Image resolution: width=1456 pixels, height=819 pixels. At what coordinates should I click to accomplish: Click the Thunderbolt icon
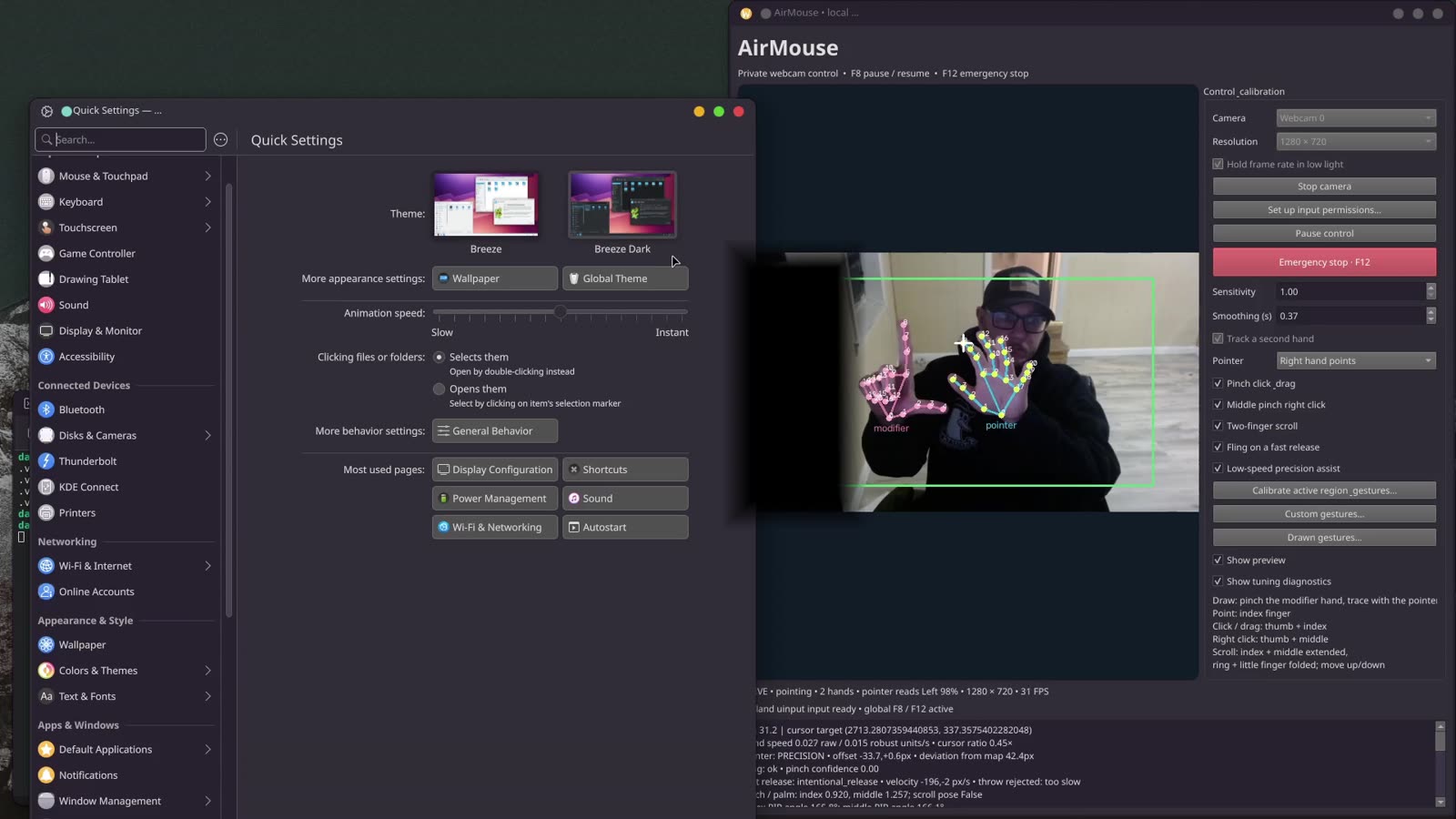pyautogui.click(x=46, y=461)
